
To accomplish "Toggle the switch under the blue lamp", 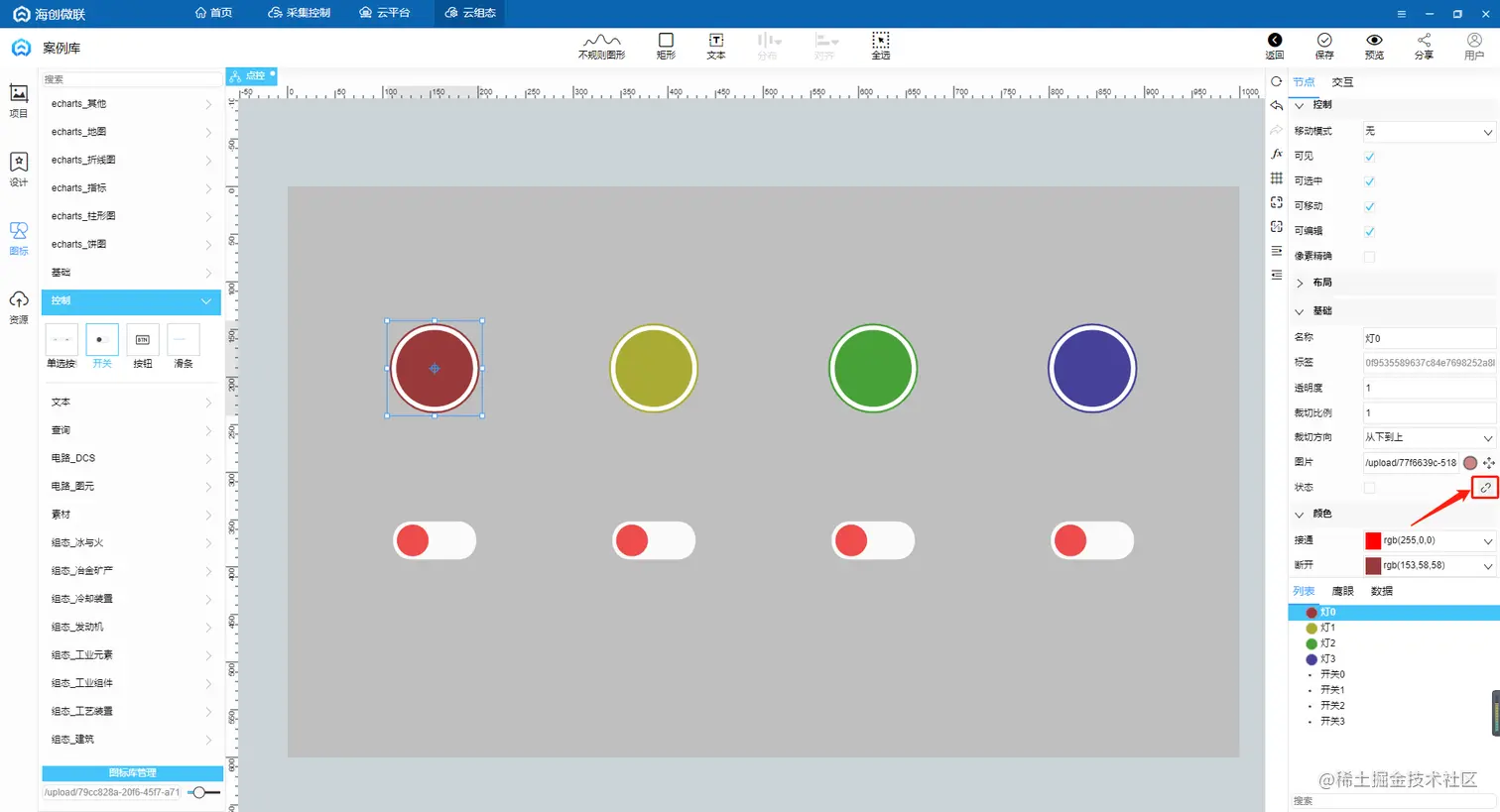I will click(1092, 540).
